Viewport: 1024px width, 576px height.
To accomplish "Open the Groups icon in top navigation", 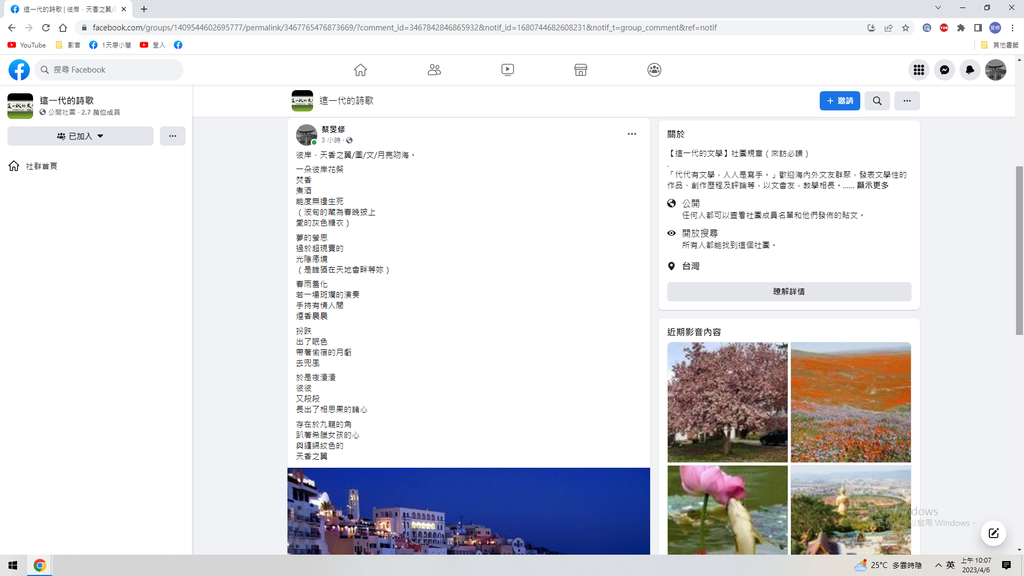I will click(x=654, y=70).
